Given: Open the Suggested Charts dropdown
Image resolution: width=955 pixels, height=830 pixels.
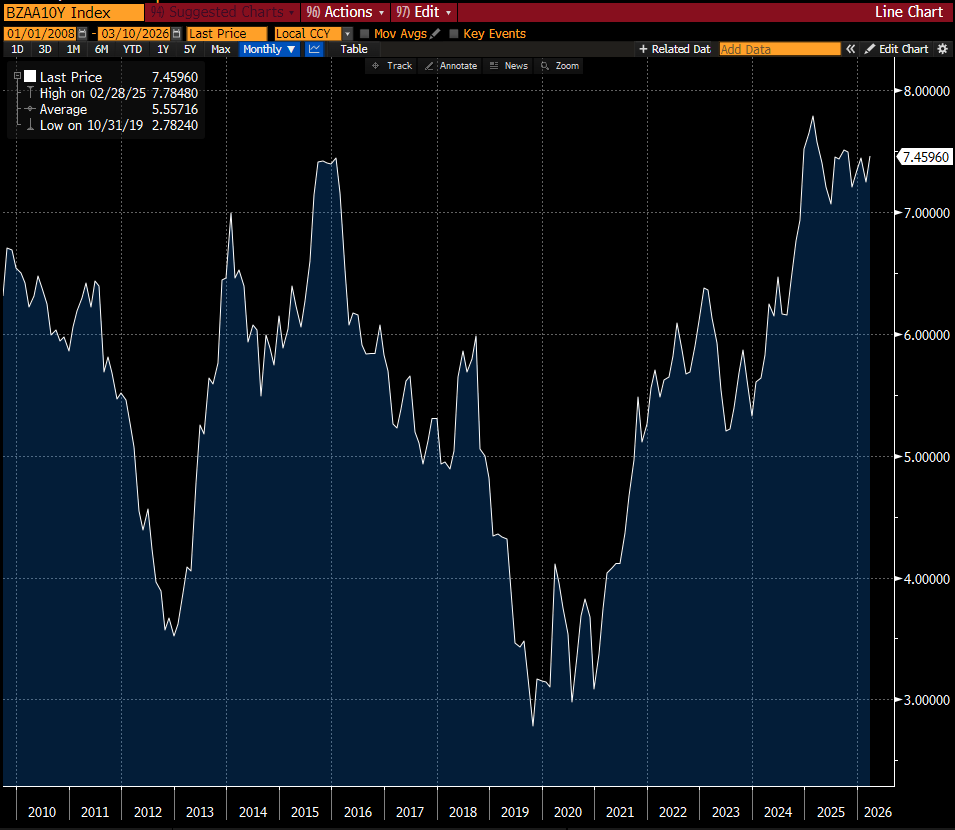Looking at the screenshot, I should 222,12.
